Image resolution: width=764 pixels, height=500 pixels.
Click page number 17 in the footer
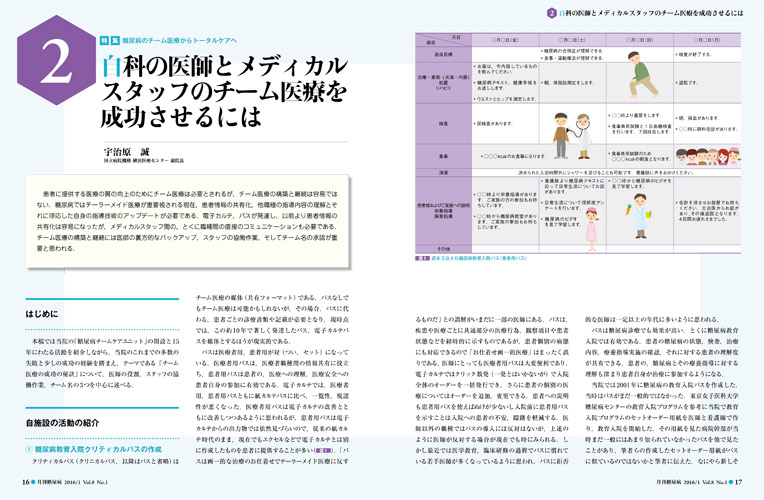738,482
